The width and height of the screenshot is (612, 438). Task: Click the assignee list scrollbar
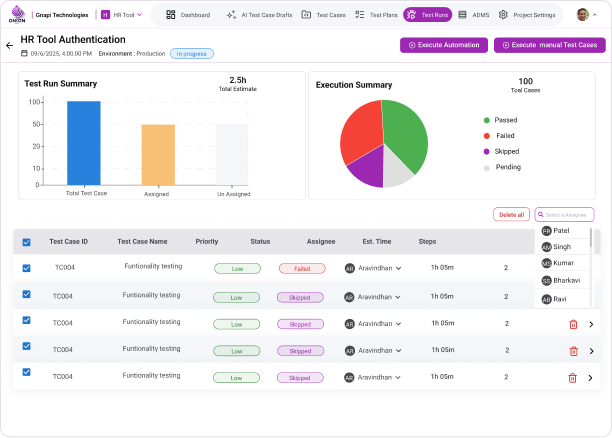pos(591,238)
